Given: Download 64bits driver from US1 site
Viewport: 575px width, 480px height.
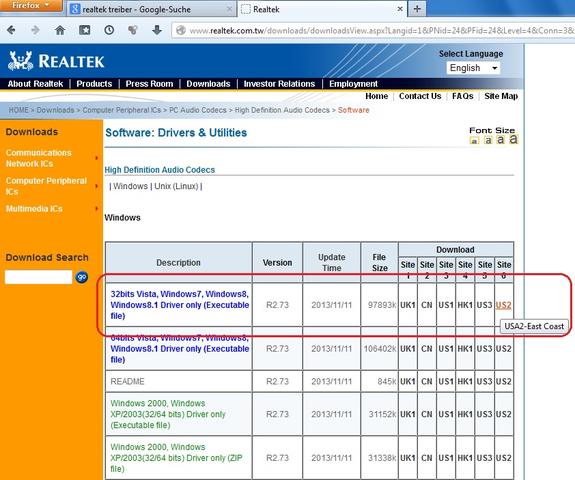Looking at the screenshot, I should (x=446, y=349).
